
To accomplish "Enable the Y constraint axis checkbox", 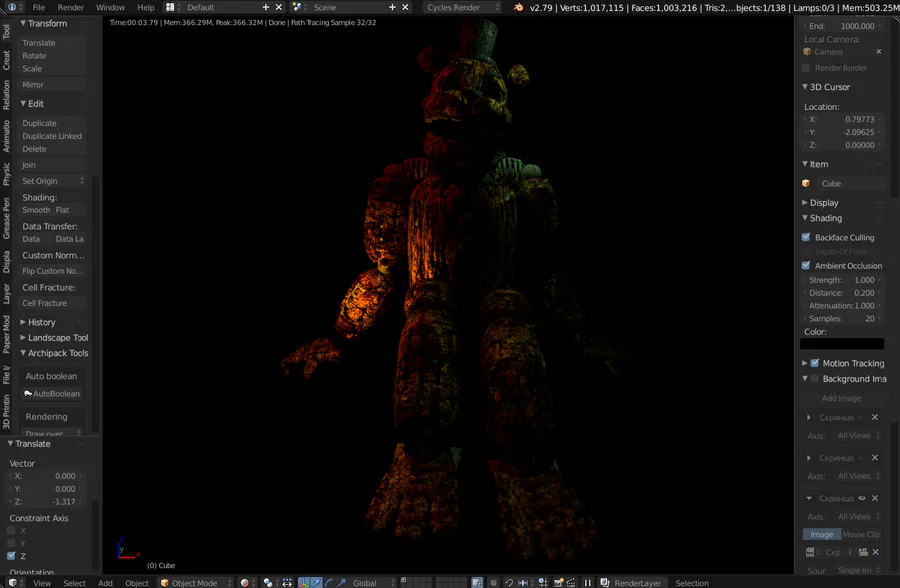I will (11, 543).
